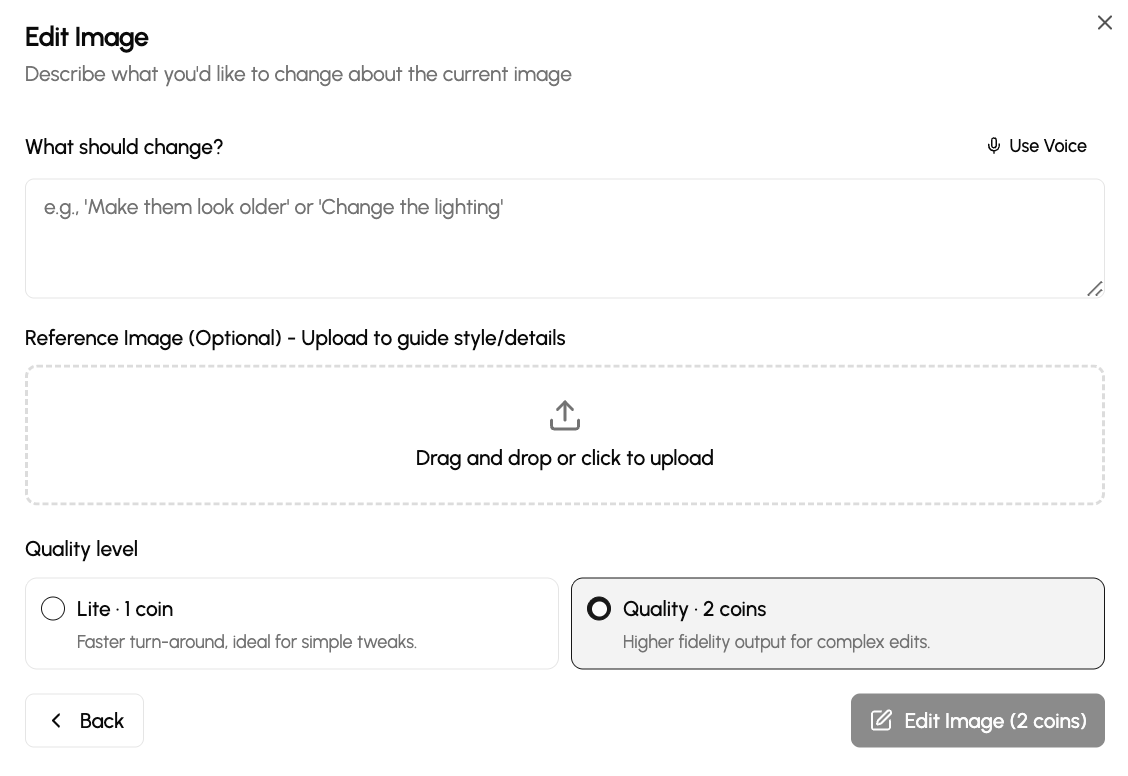
Task: Click the upload arrow icon
Action: tap(565, 415)
